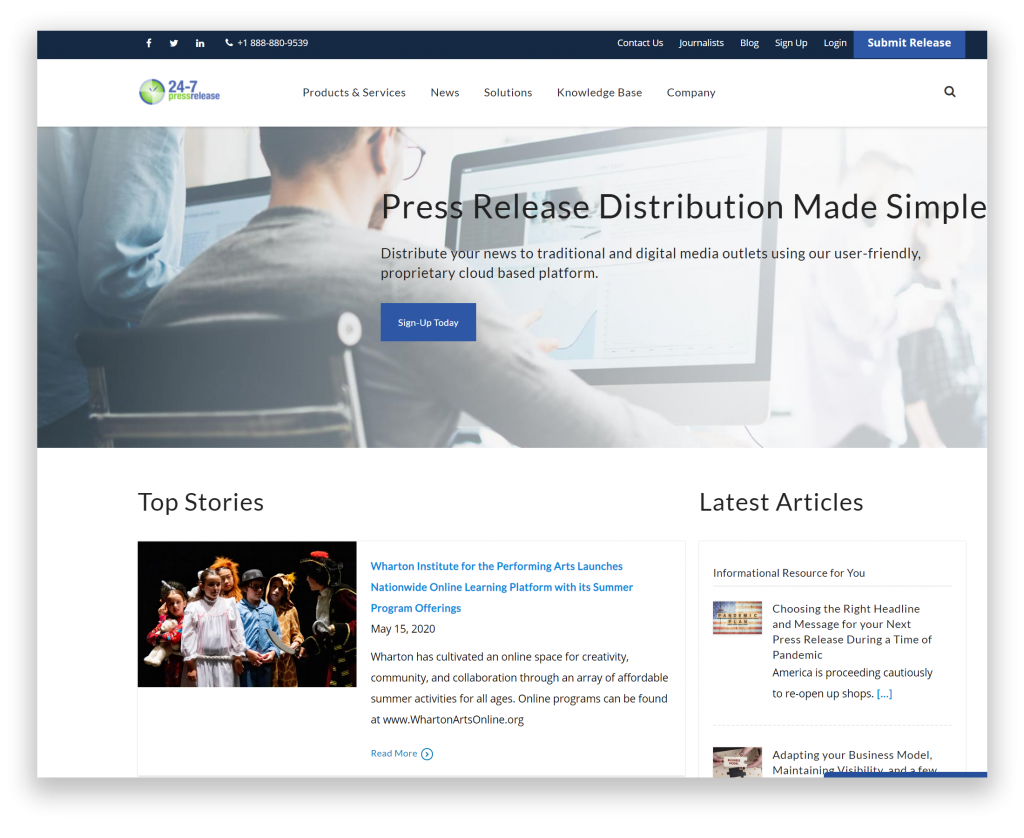Click the 24-7 Press Release logo

180,92
